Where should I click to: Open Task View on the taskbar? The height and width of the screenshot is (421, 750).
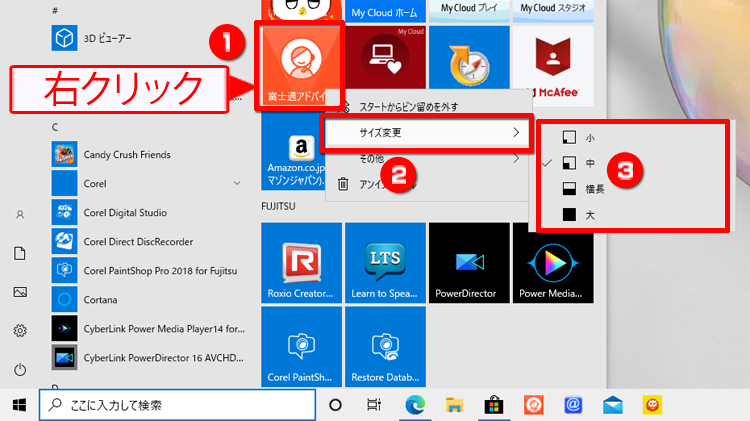pyautogui.click(x=374, y=405)
